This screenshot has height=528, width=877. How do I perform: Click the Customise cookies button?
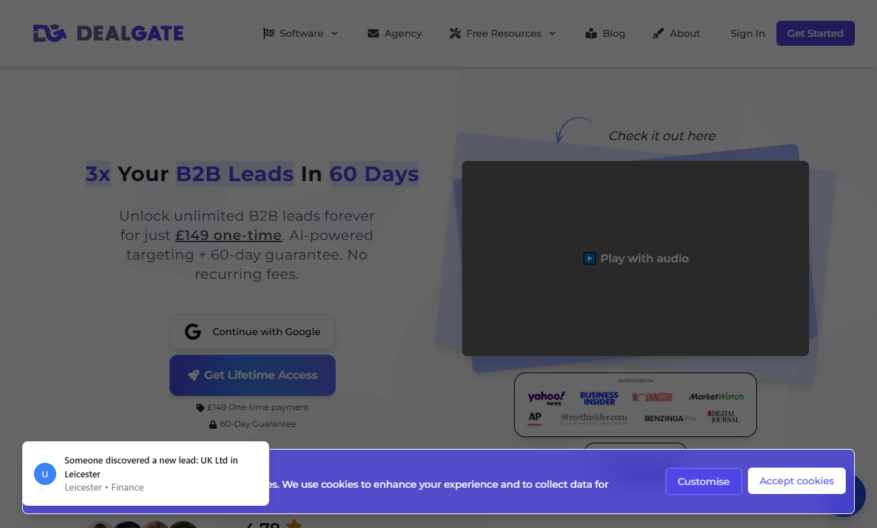point(704,482)
